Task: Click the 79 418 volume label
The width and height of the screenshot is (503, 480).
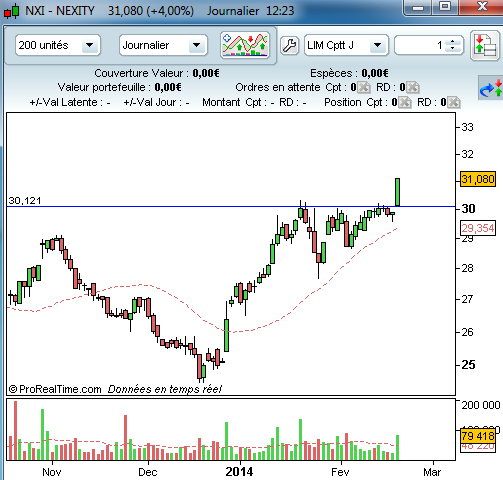Action: [478, 436]
